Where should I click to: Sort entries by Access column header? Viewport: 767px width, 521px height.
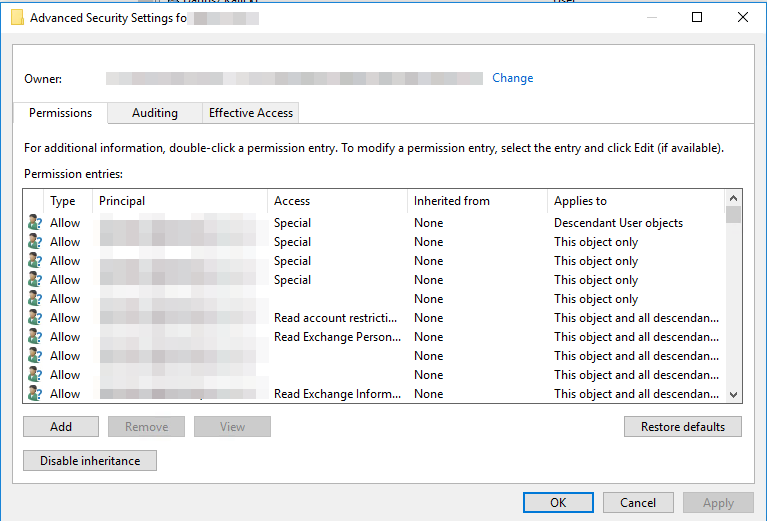click(x=337, y=201)
